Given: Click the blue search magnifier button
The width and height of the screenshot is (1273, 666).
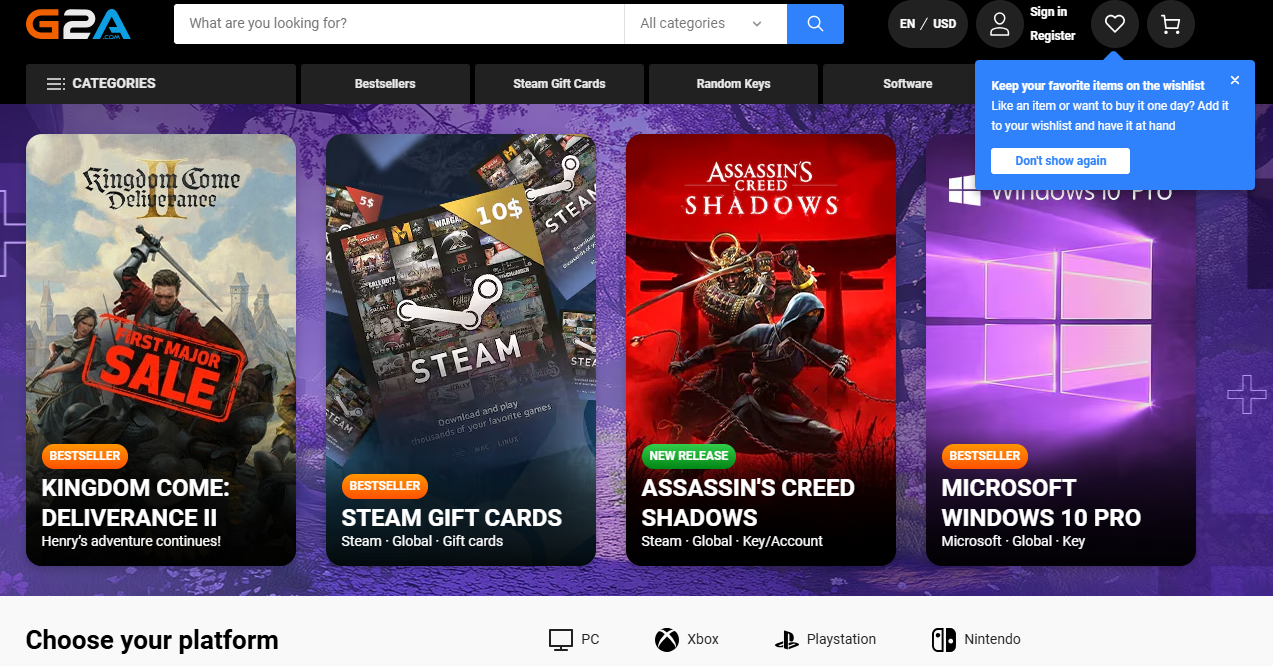Looking at the screenshot, I should click(x=815, y=24).
